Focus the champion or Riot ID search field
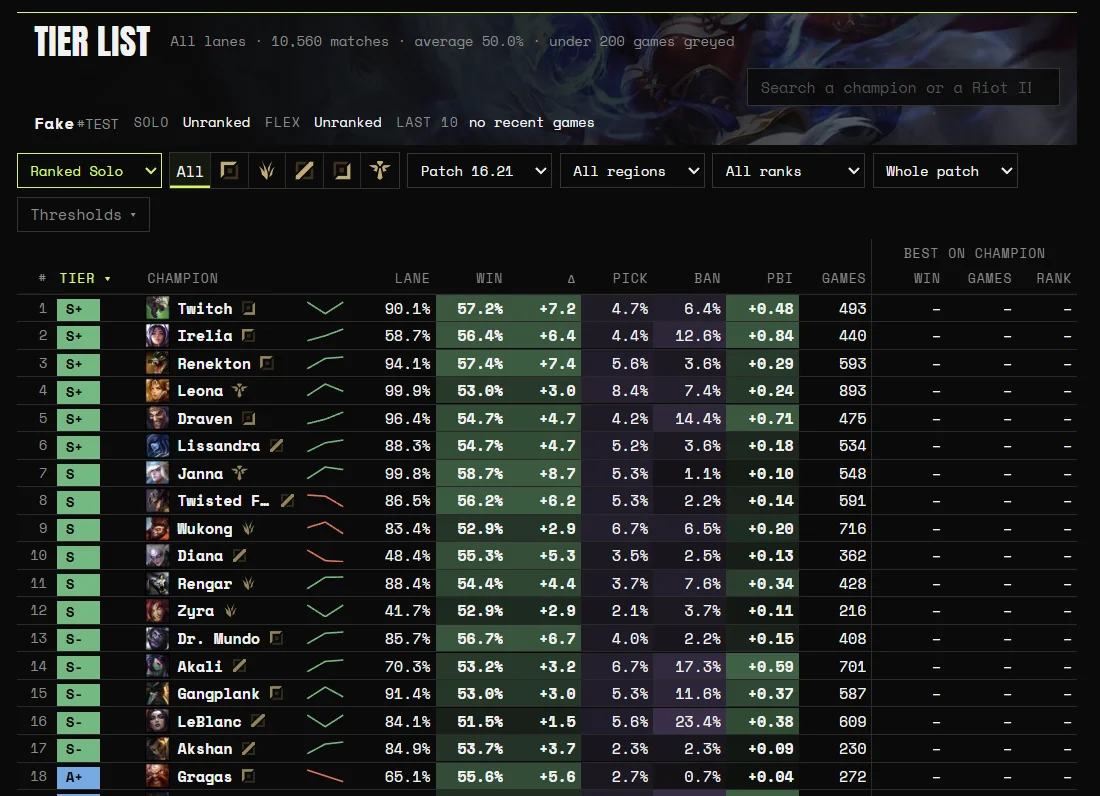Viewport: 1100px width, 796px height. pos(903,87)
